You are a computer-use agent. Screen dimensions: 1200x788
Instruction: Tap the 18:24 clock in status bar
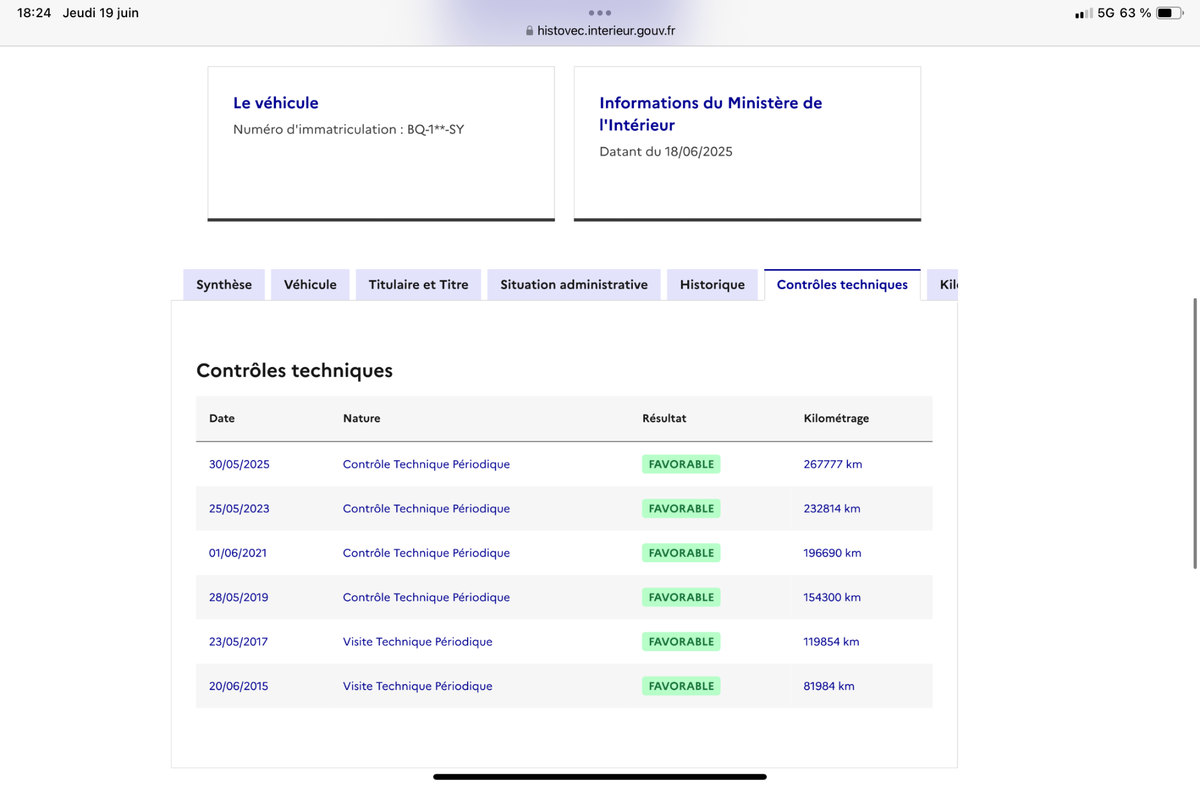click(x=34, y=13)
